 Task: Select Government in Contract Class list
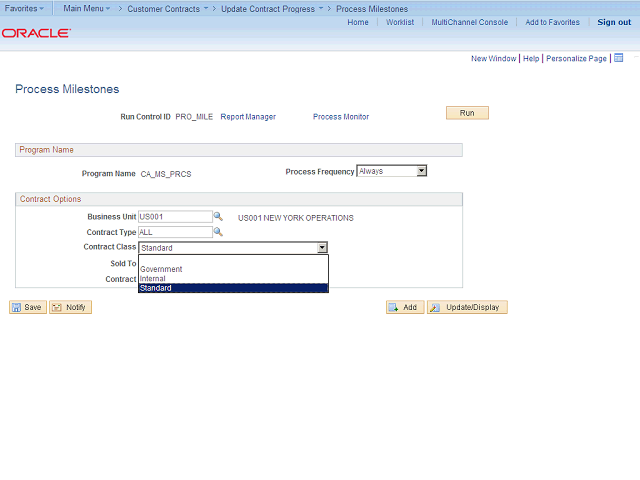tap(233, 269)
